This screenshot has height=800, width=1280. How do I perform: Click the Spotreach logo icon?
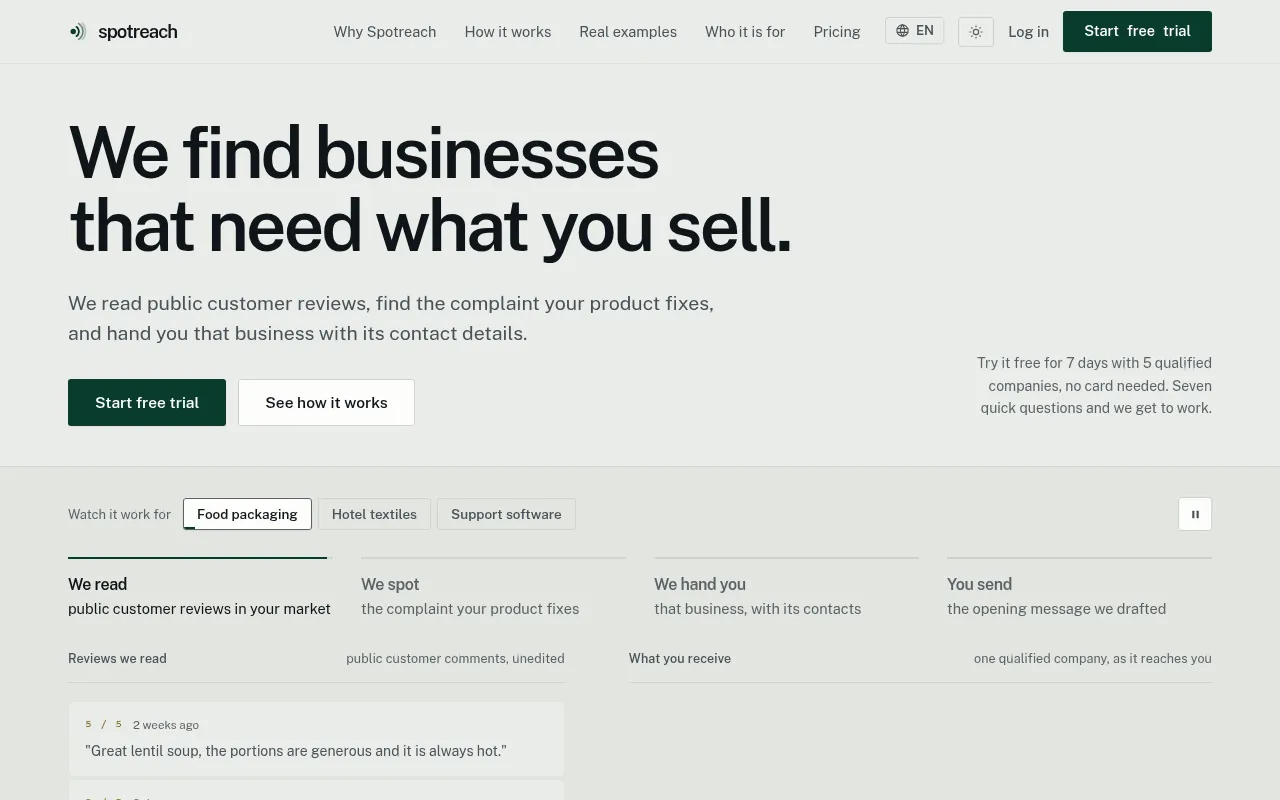click(78, 32)
